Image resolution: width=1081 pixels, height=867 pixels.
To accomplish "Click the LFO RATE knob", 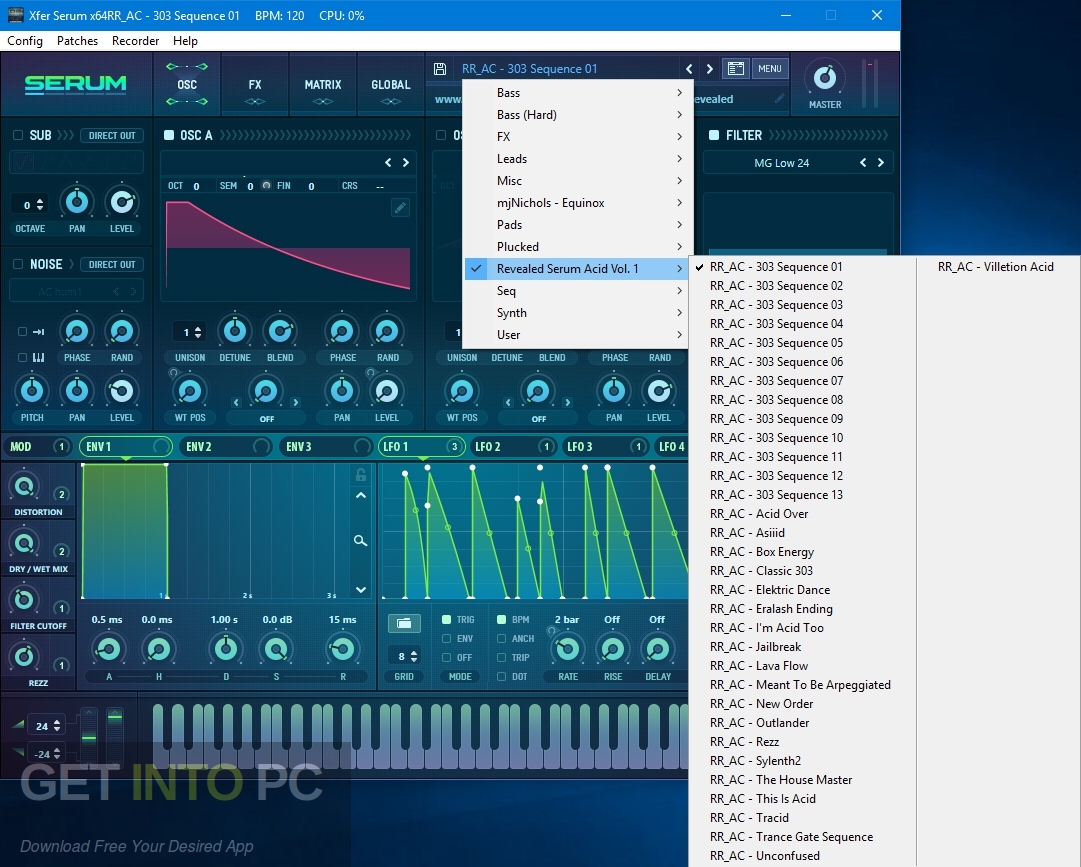I will pyautogui.click(x=567, y=649).
